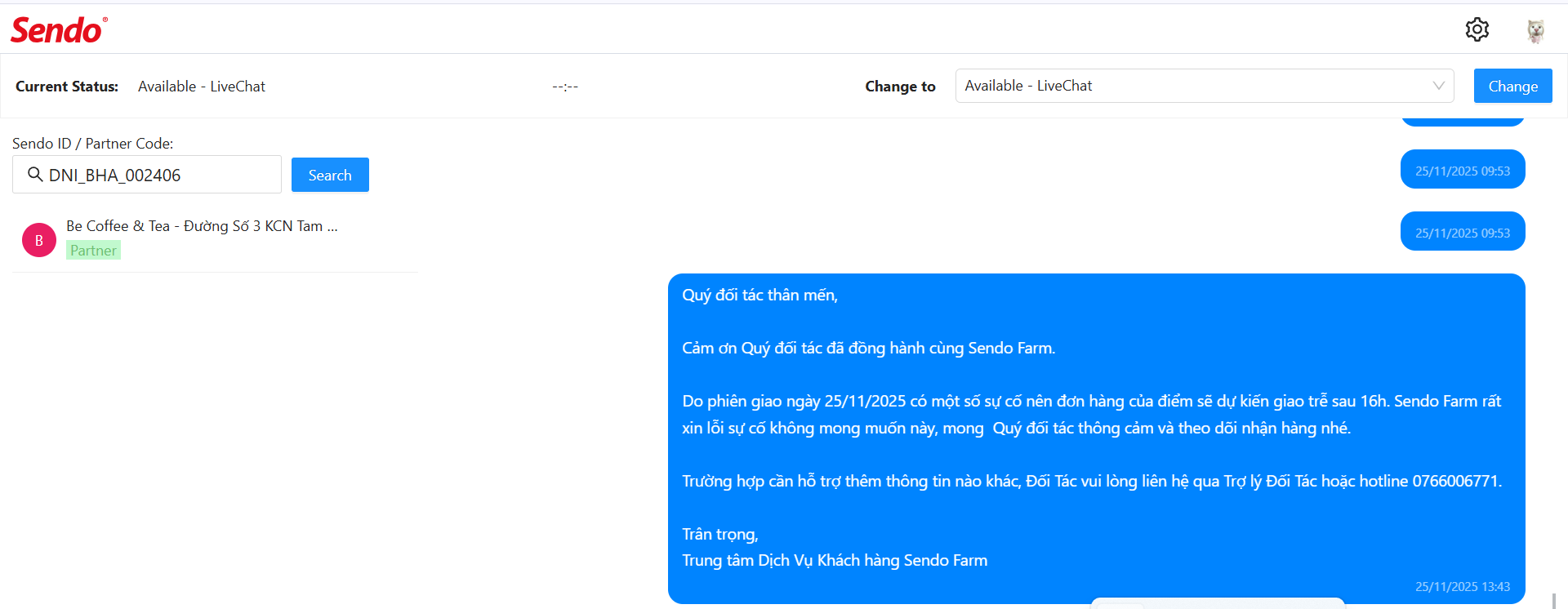Open the user profile avatar
1568x609 pixels.
click(x=1535, y=30)
